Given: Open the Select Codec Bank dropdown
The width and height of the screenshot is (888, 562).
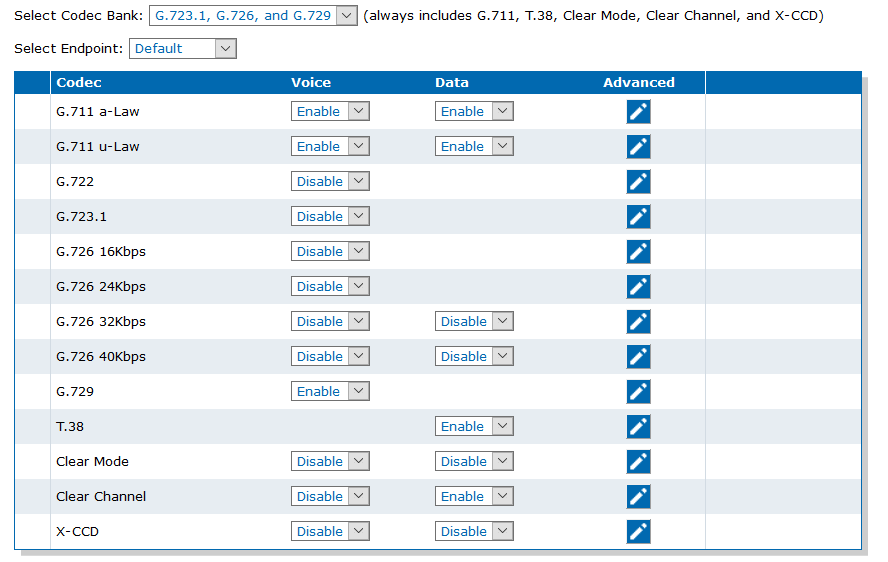Looking at the screenshot, I should pyautogui.click(x=253, y=15).
